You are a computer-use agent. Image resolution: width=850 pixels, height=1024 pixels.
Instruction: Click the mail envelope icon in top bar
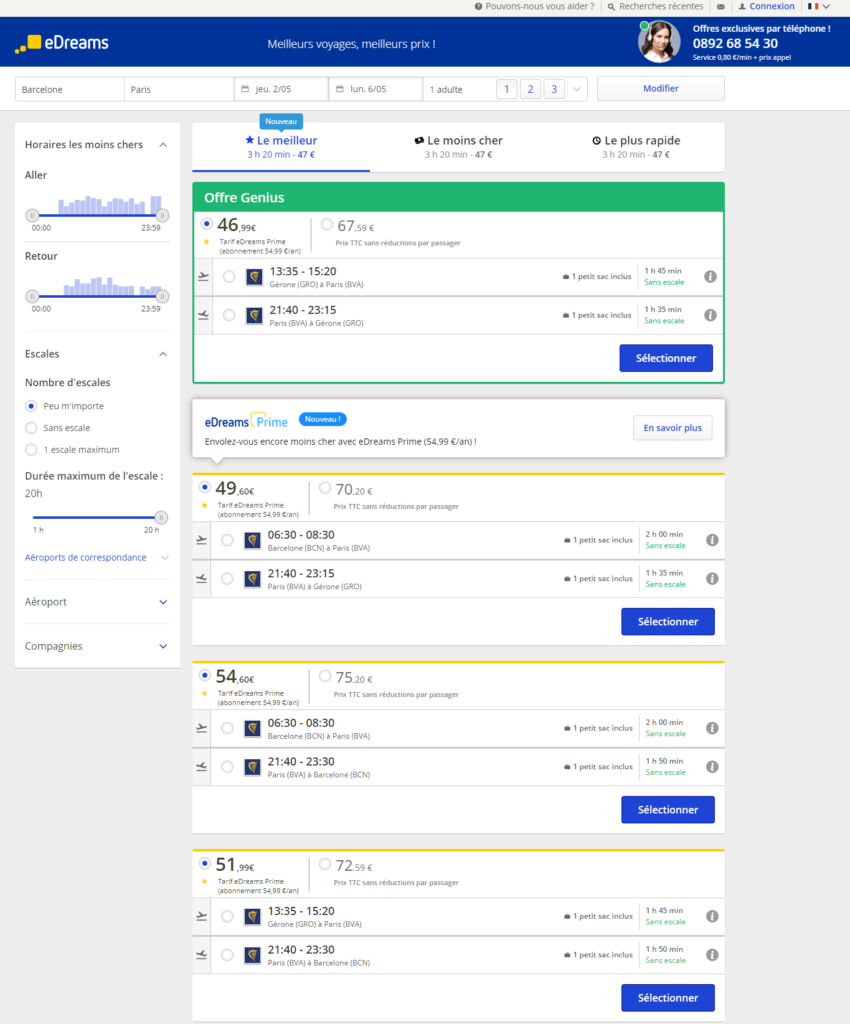click(721, 7)
